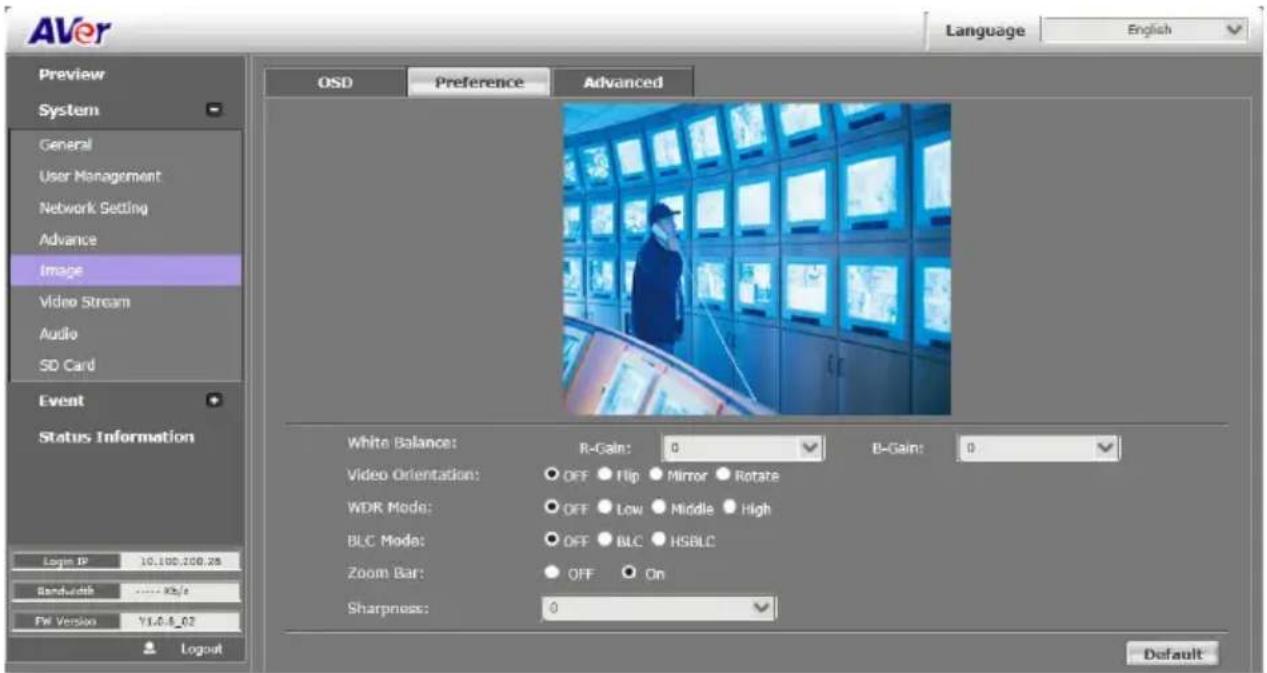Set WDR Mode to High
The image size is (1267, 673).
tap(731, 508)
